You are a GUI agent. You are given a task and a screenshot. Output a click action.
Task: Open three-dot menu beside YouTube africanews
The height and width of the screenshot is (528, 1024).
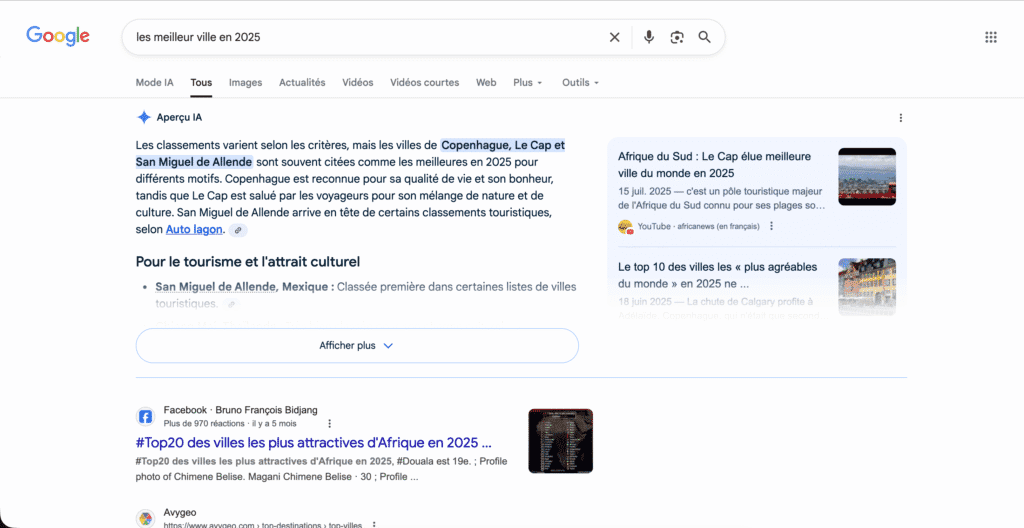(x=771, y=226)
